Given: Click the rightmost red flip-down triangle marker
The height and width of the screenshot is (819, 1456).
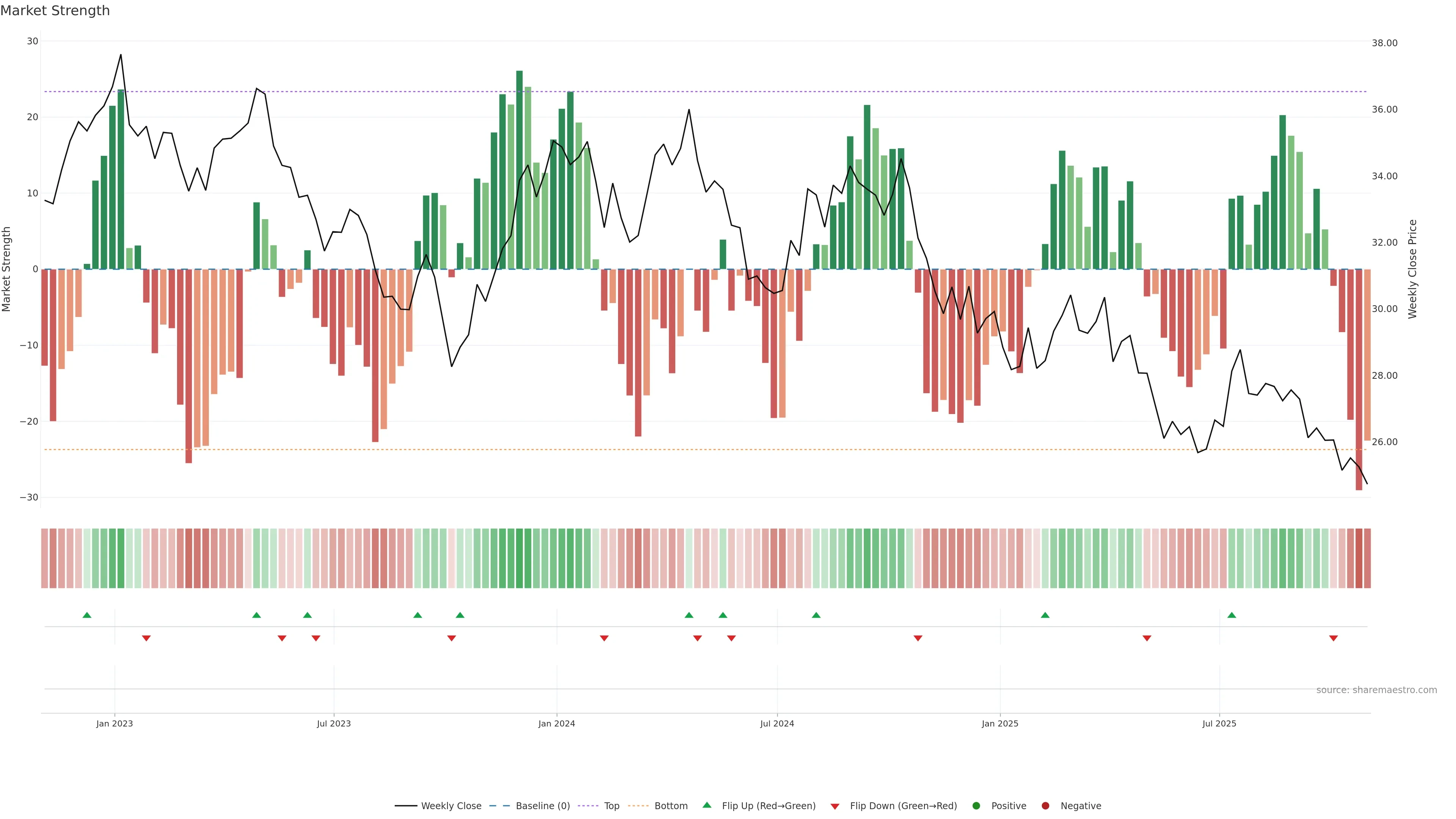Looking at the screenshot, I should coord(1334,638).
